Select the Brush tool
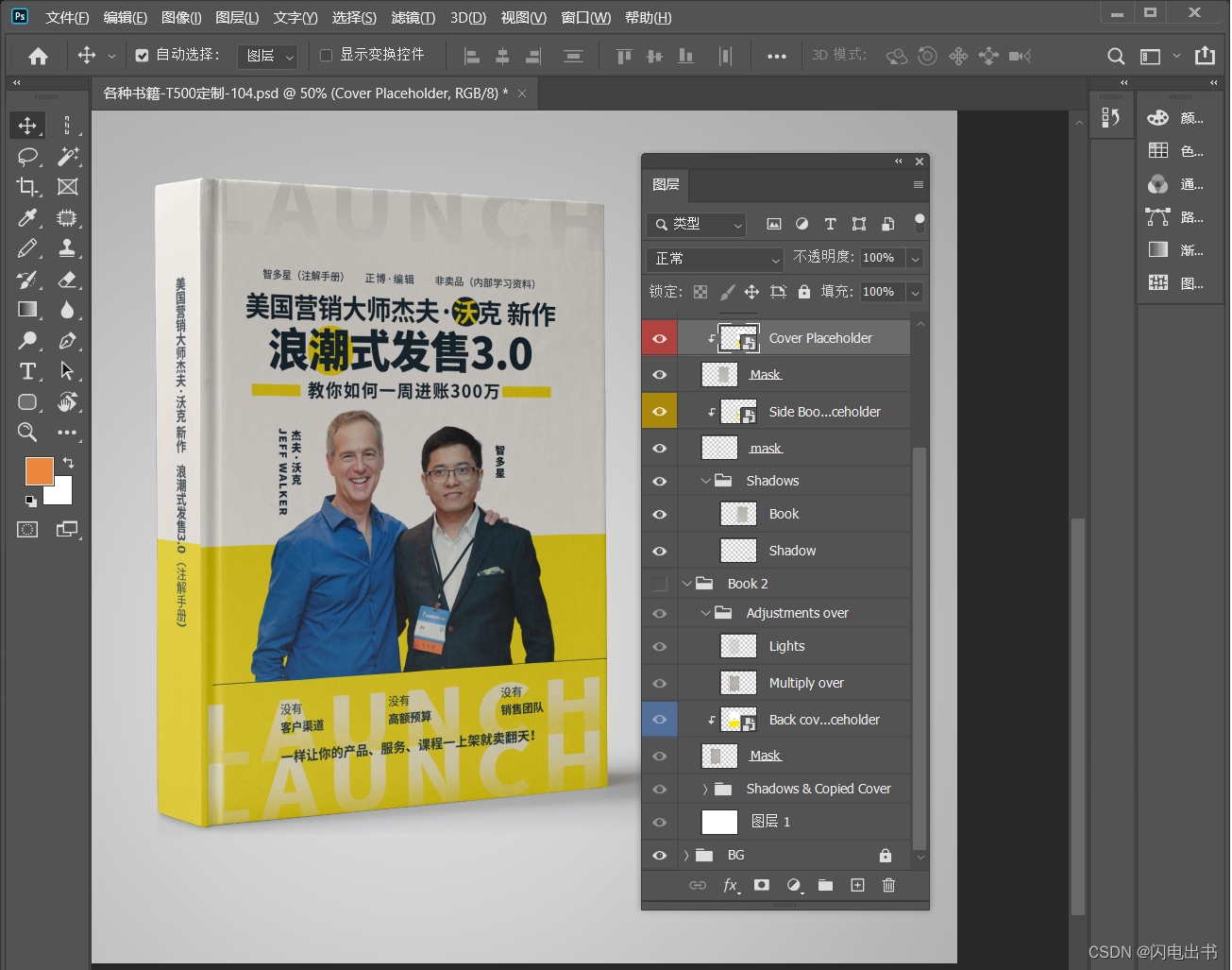 (27, 248)
